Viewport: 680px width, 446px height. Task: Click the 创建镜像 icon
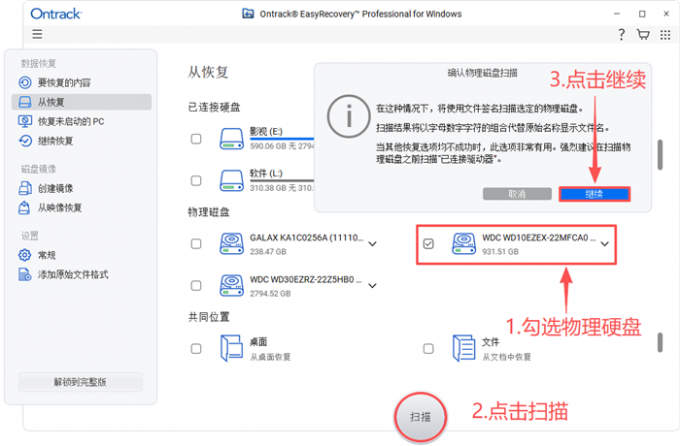pos(25,188)
